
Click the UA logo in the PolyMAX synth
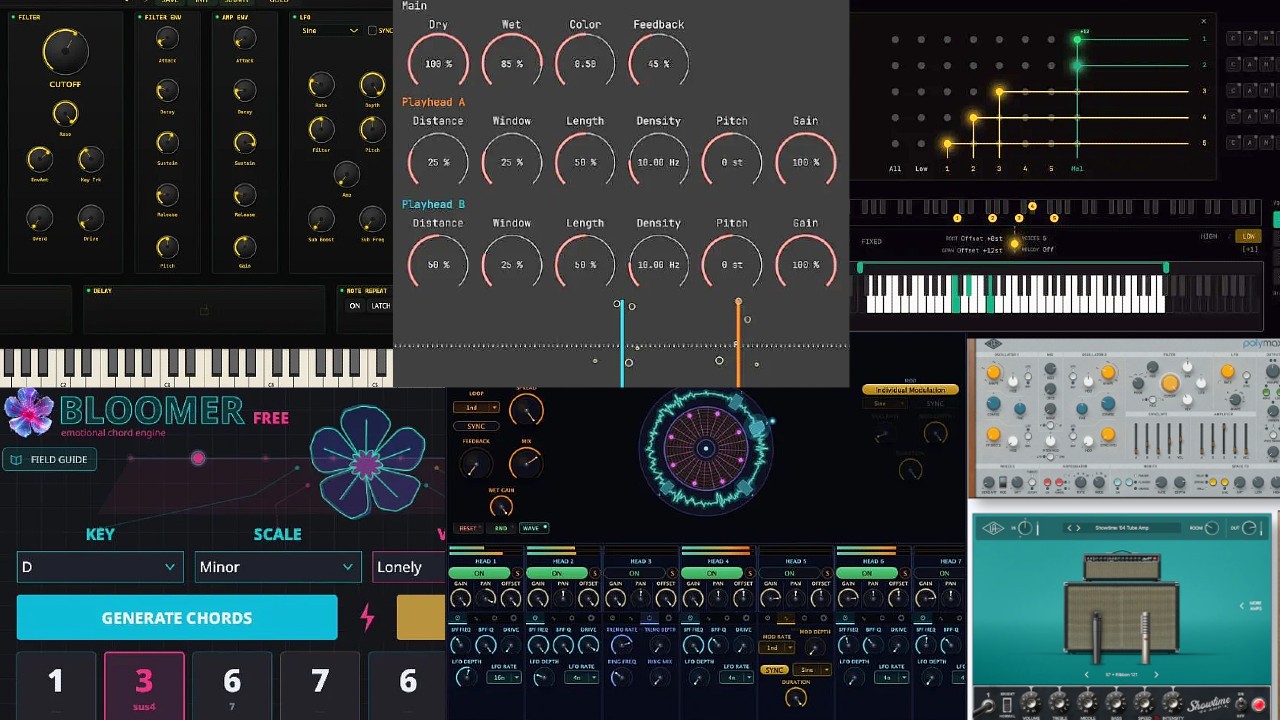point(993,344)
